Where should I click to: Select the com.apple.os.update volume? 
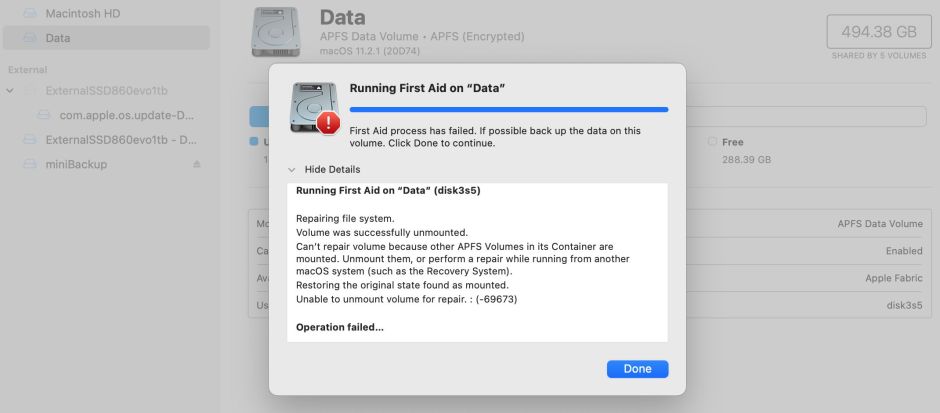point(126,115)
